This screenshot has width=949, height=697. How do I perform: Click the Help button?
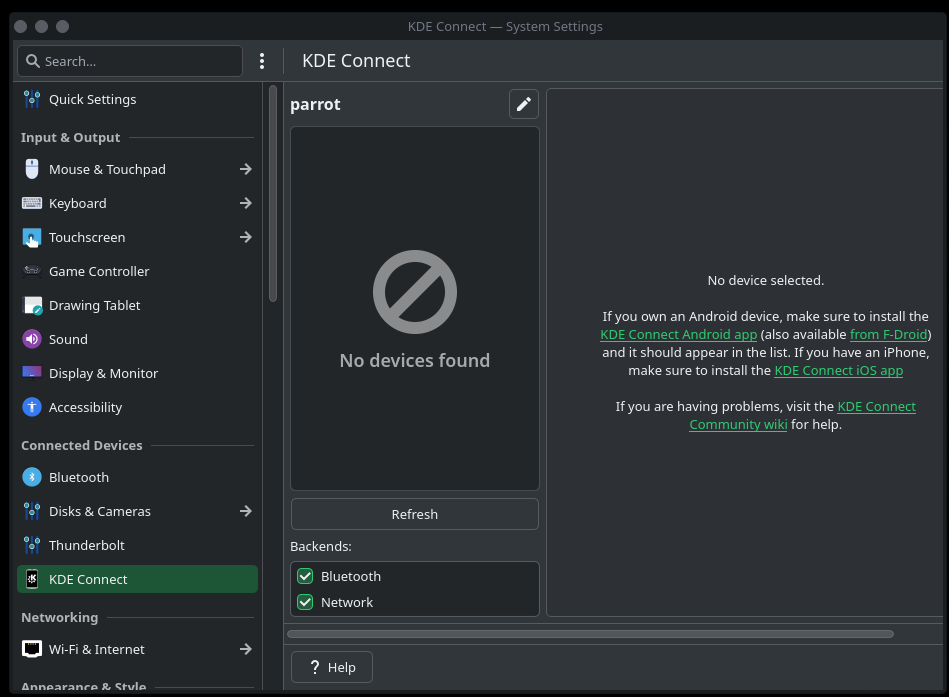tap(332, 667)
